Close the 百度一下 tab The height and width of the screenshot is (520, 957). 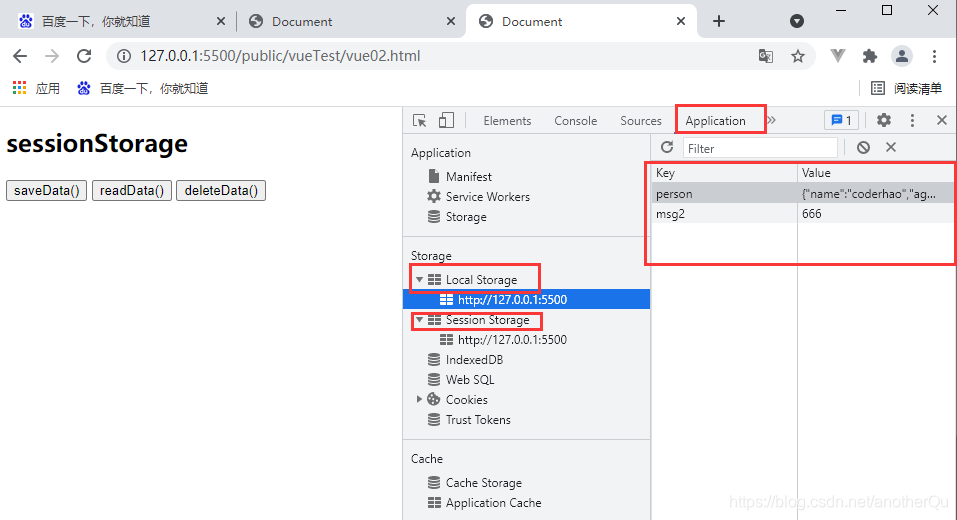pyautogui.click(x=221, y=21)
